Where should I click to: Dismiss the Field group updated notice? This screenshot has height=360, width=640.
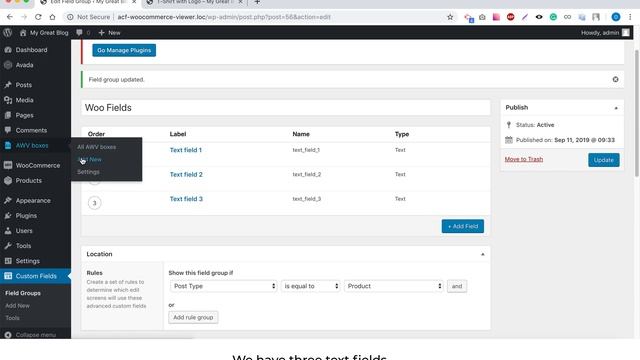[x=616, y=79]
